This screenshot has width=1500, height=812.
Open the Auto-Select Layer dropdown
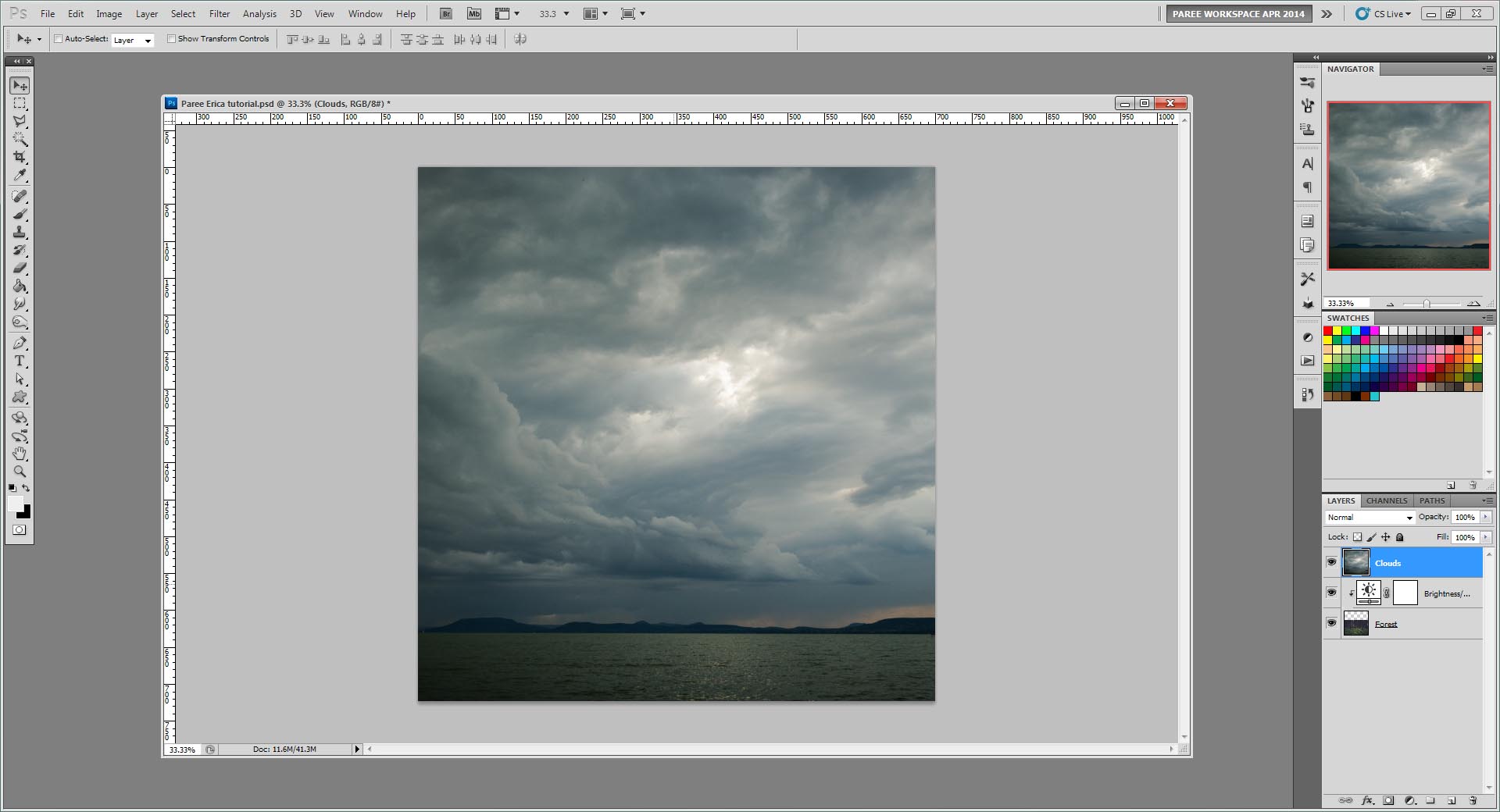(132, 40)
